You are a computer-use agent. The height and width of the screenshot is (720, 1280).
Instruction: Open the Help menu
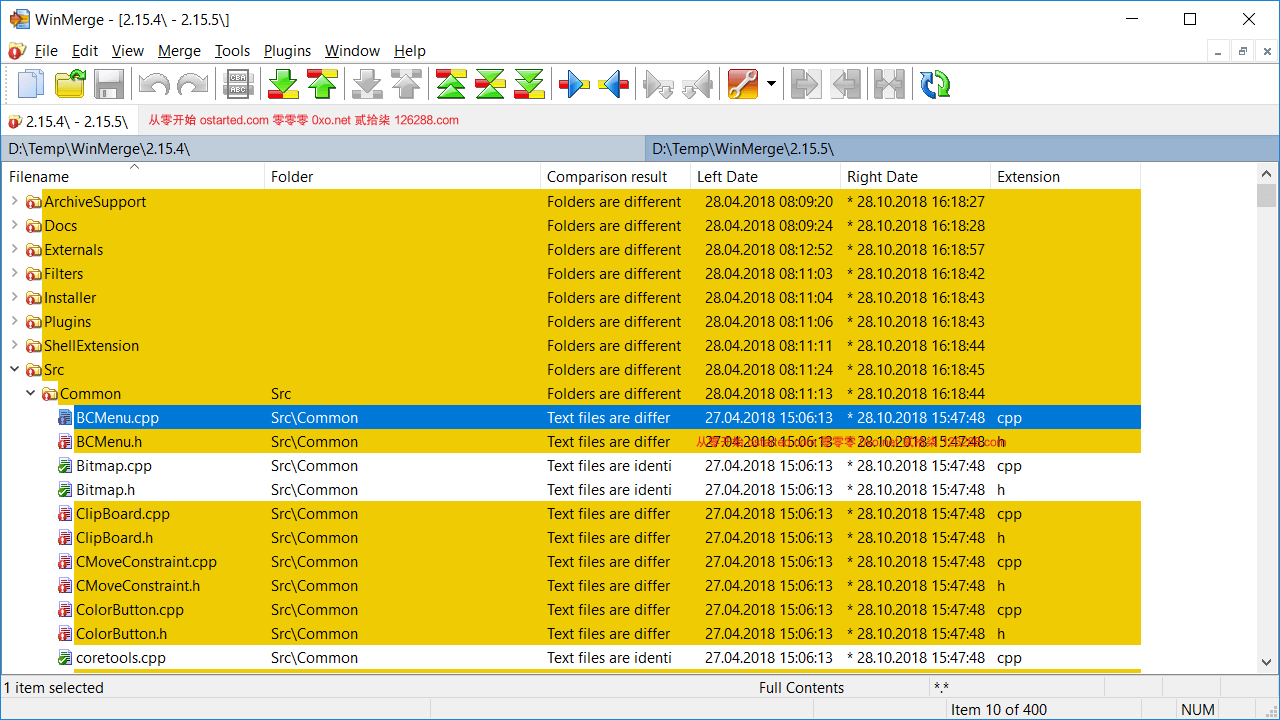pyautogui.click(x=410, y=51)
